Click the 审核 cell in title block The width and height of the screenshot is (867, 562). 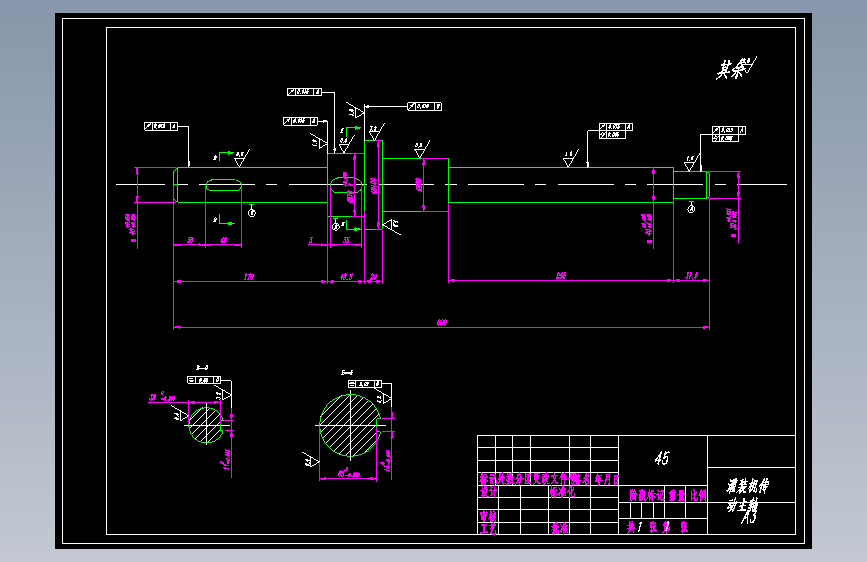click(x=488, y=516)
